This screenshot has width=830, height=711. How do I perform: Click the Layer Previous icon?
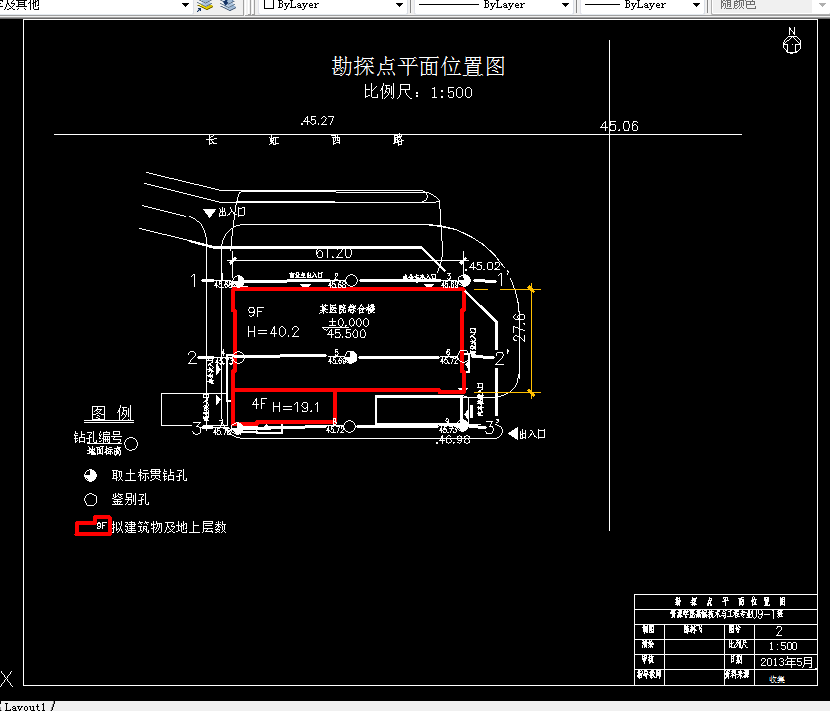[x=228, y=5]
